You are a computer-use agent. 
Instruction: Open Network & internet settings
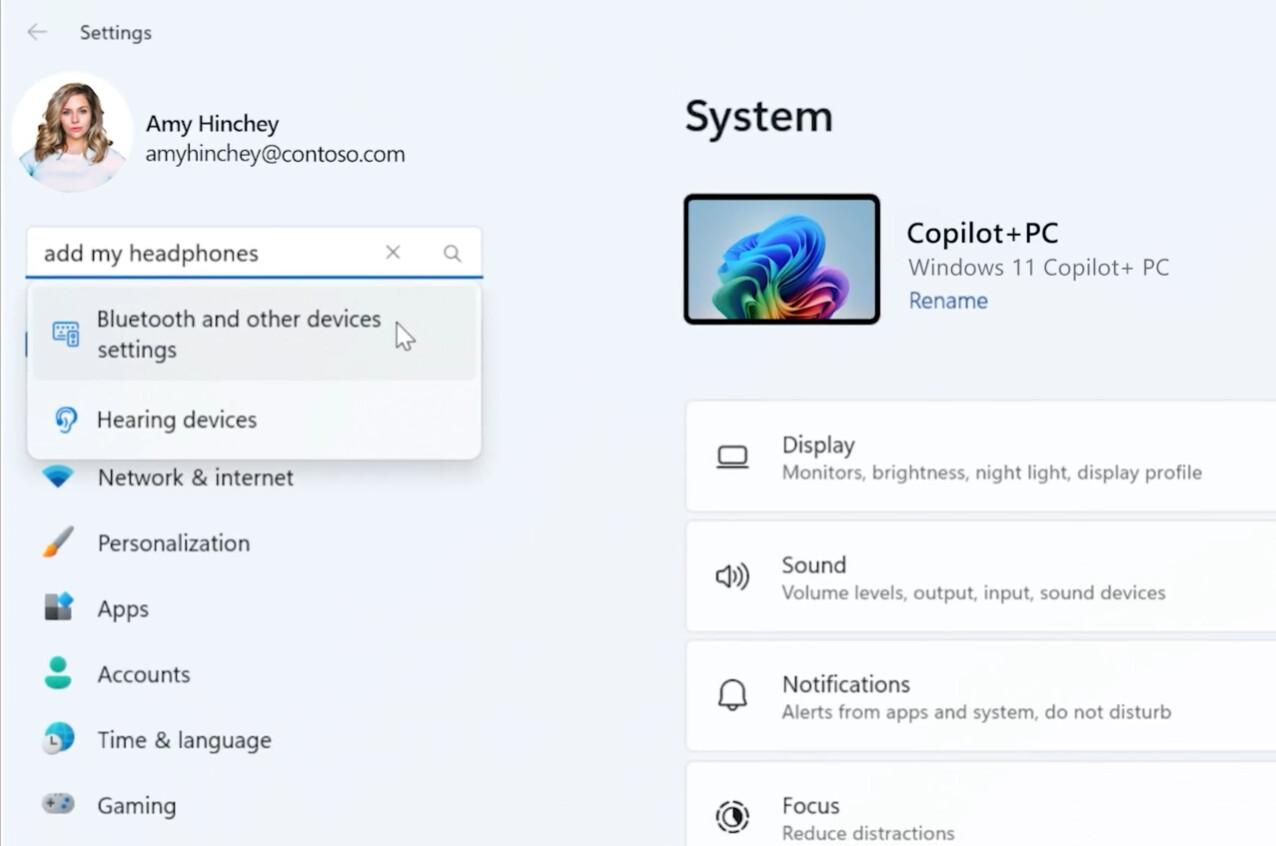coord(195,478)
